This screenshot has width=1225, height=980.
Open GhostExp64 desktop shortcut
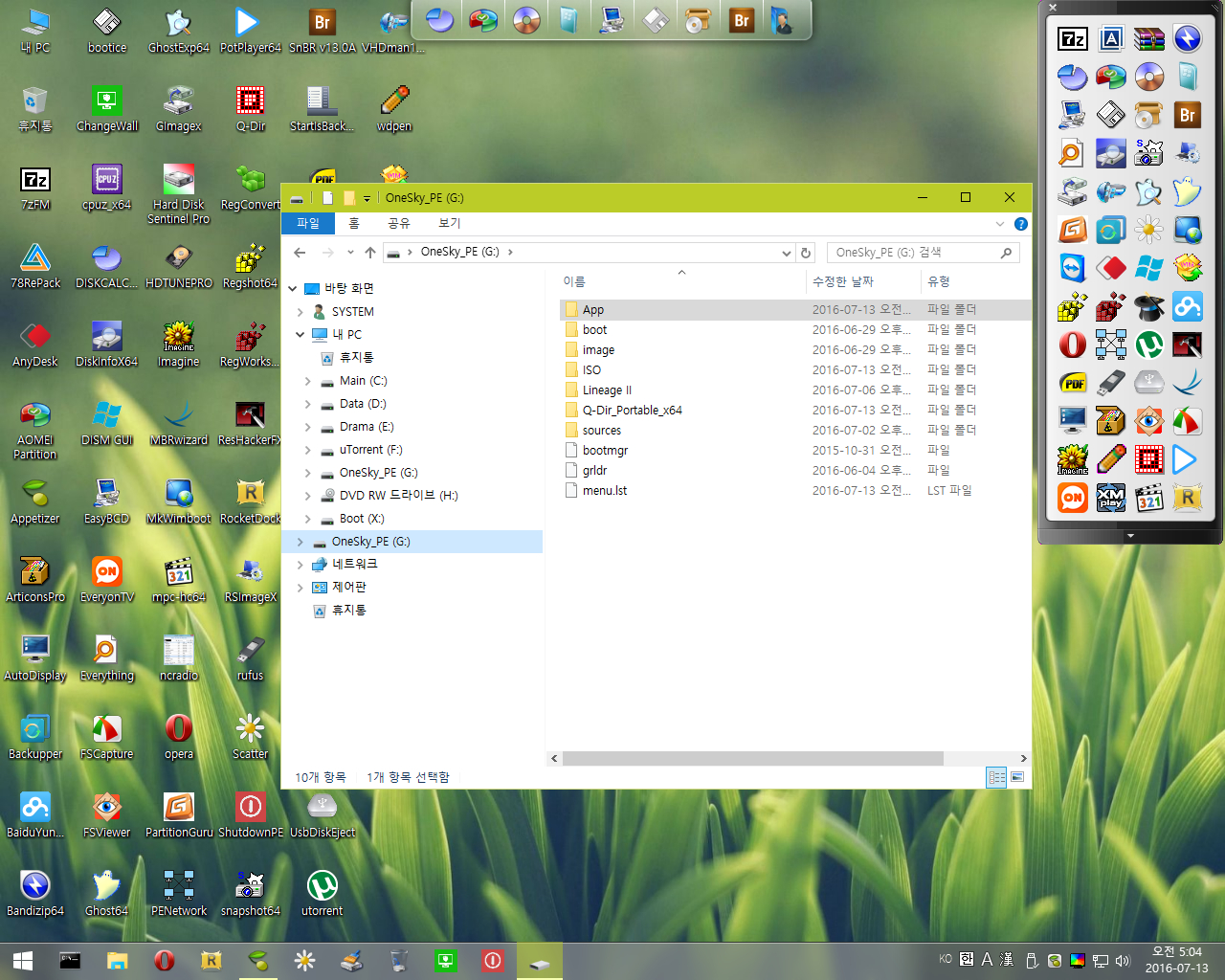tap(179, 31)
